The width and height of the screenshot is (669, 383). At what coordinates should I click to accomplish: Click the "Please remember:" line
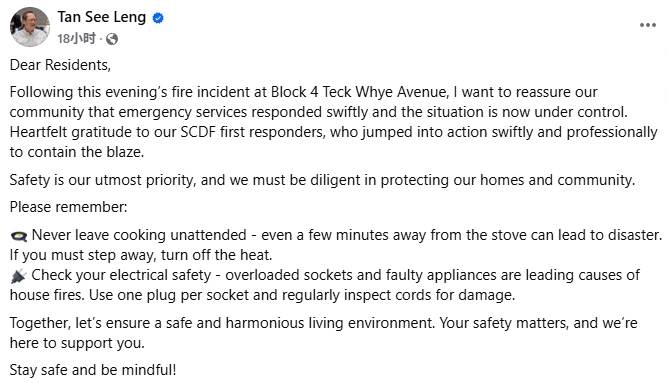69,207
